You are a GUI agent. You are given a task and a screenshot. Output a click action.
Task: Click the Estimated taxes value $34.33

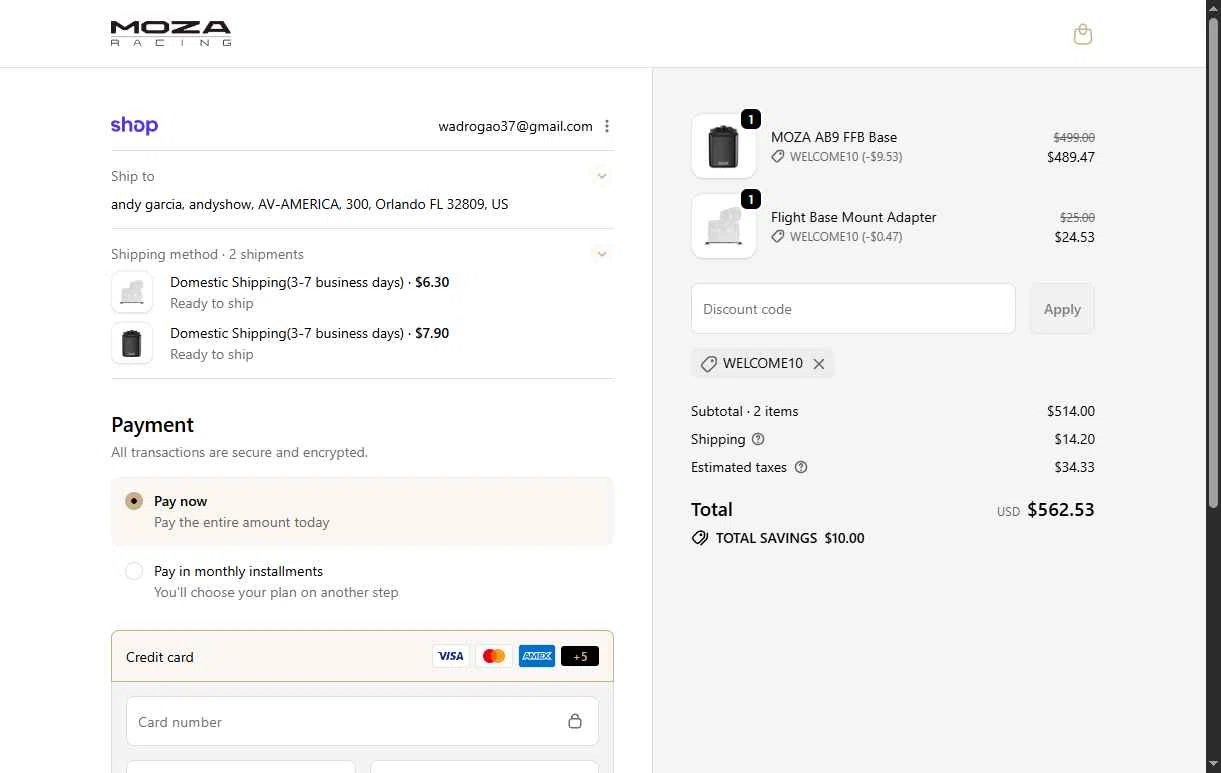[1074, 467]
